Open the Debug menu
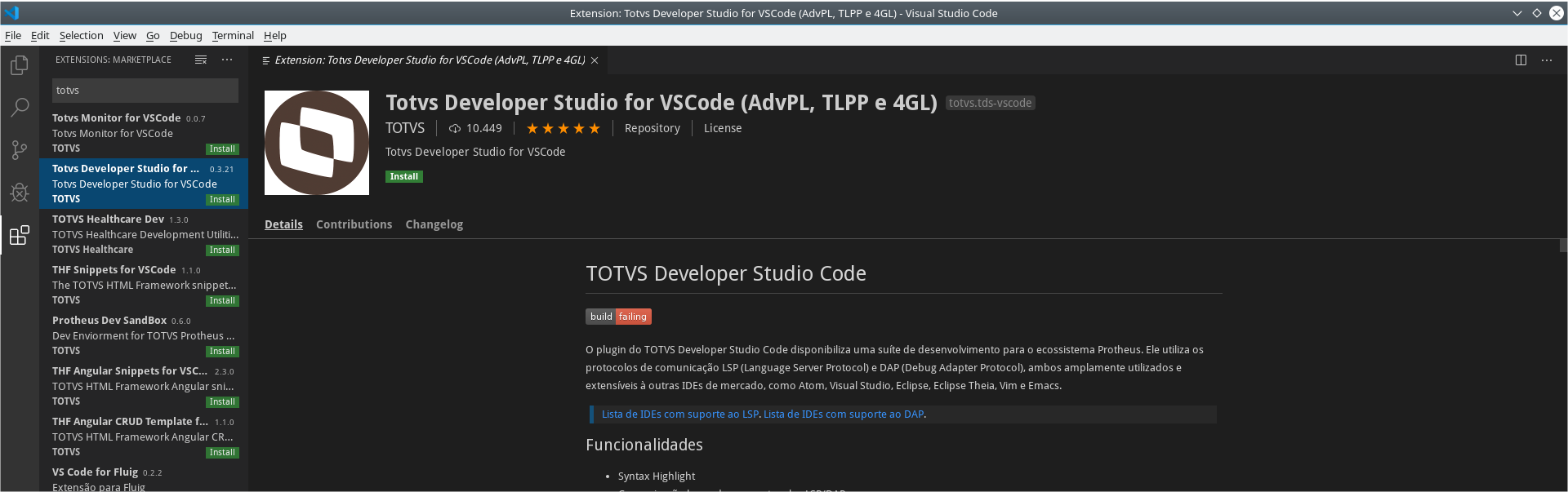Viewport: 1568px width, 492px height. [185, 35]
